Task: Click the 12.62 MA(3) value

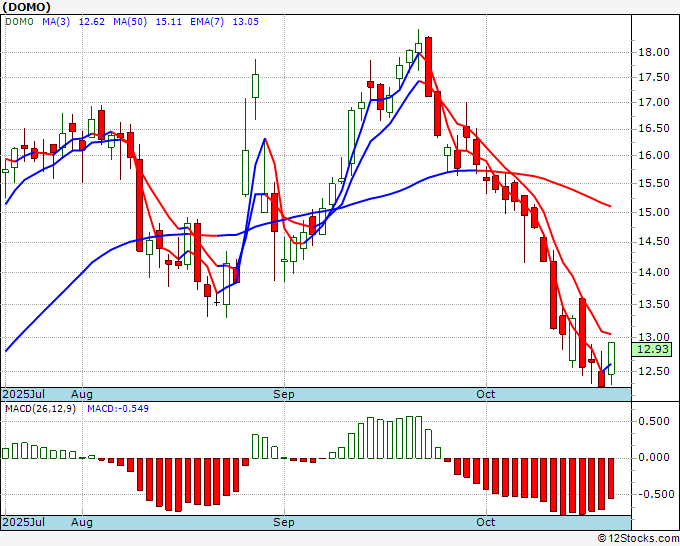Action: coord(92,21)
